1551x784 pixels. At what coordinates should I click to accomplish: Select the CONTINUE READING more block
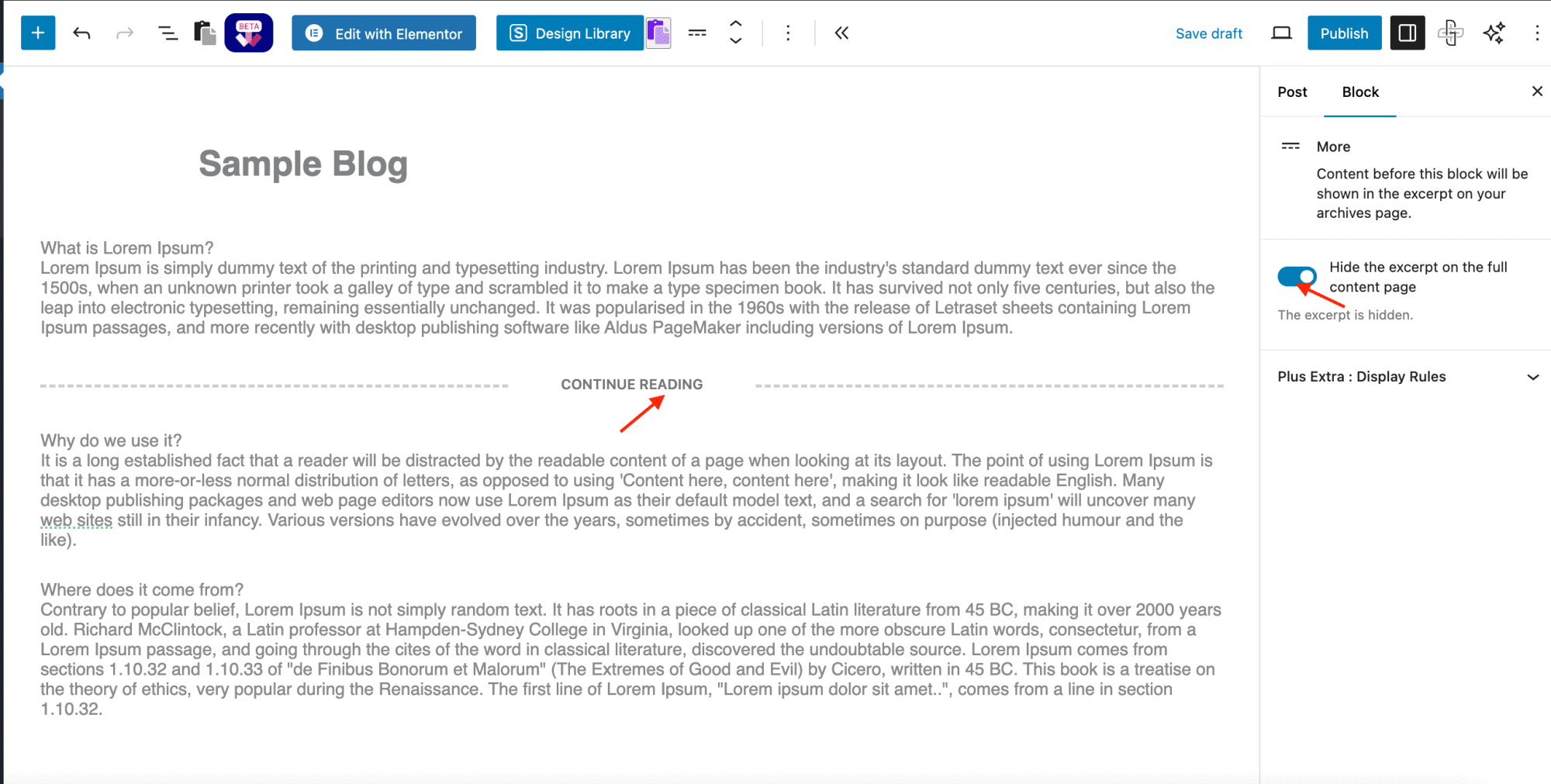(x=632, y=385)
